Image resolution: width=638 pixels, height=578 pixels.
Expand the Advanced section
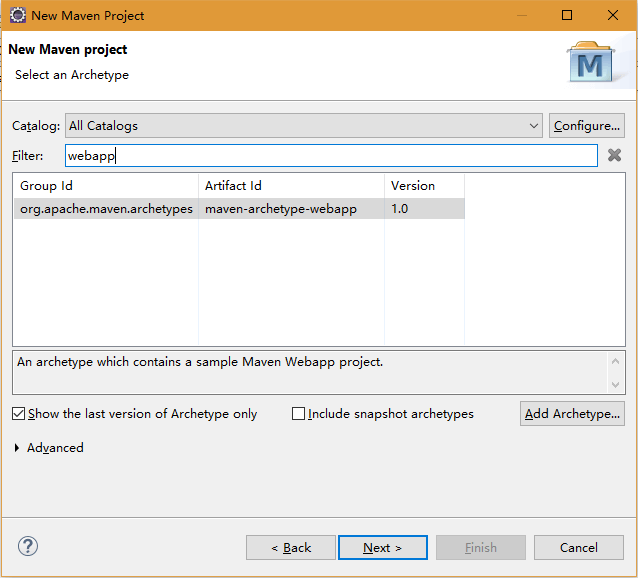point(17,448)
